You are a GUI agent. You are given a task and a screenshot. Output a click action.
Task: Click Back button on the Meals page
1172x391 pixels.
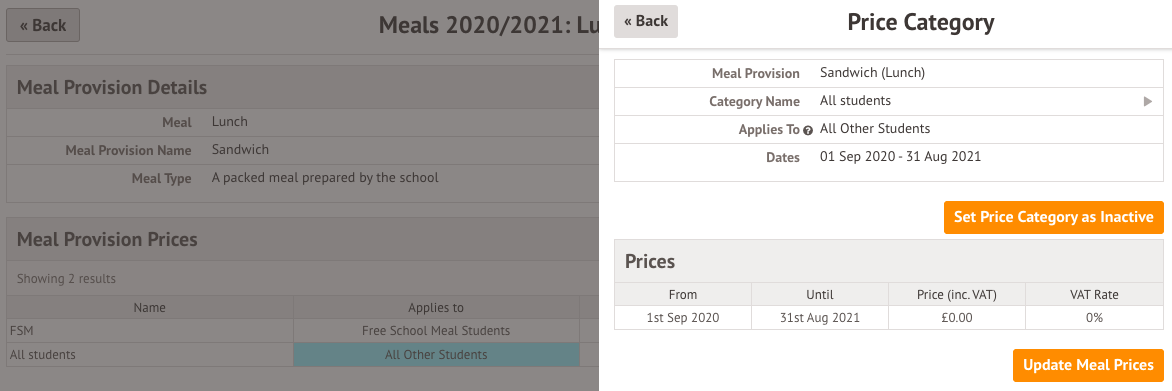click(x=43, y=25)
